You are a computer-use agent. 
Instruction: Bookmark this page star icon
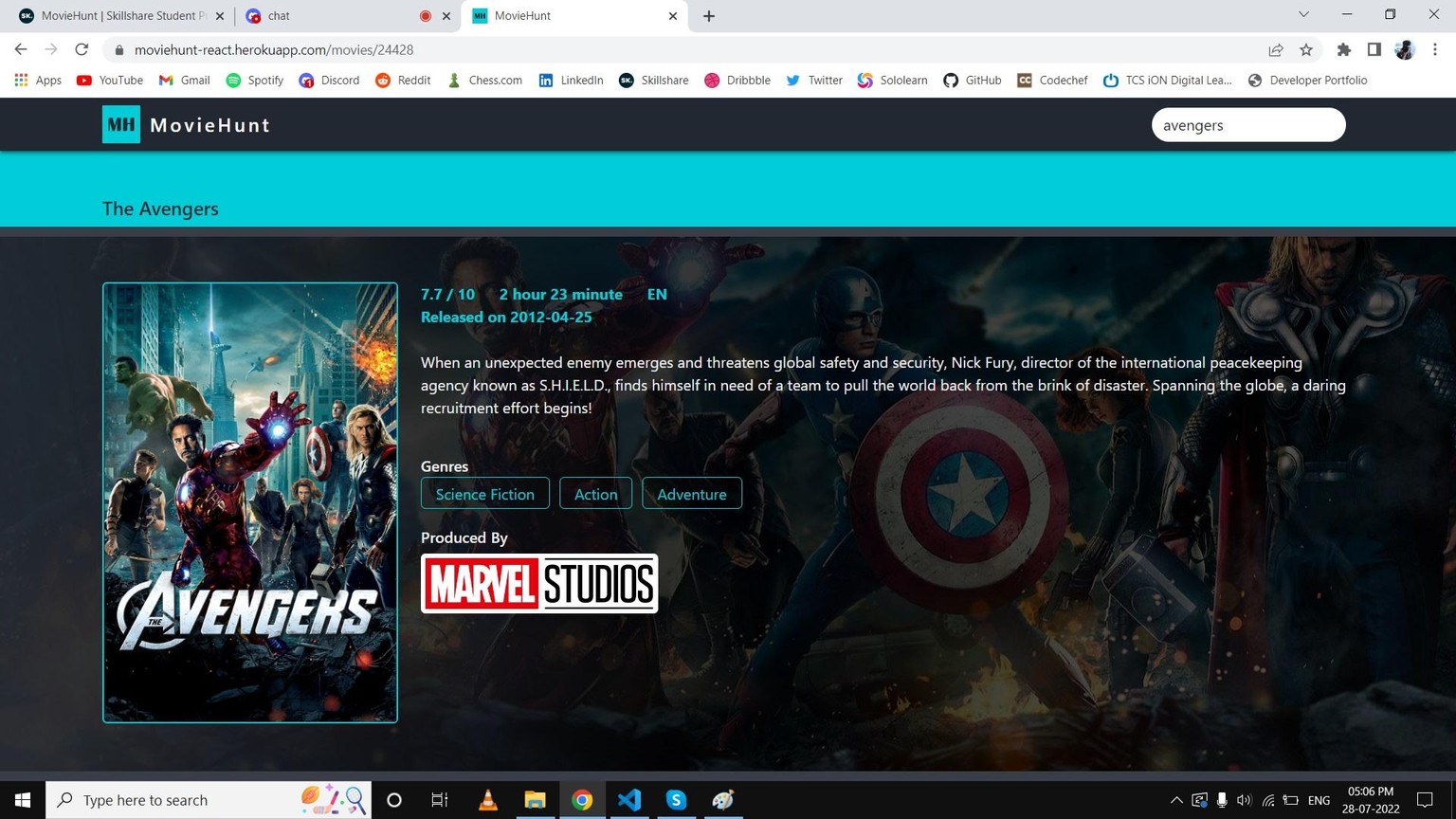coord(1306,50)
